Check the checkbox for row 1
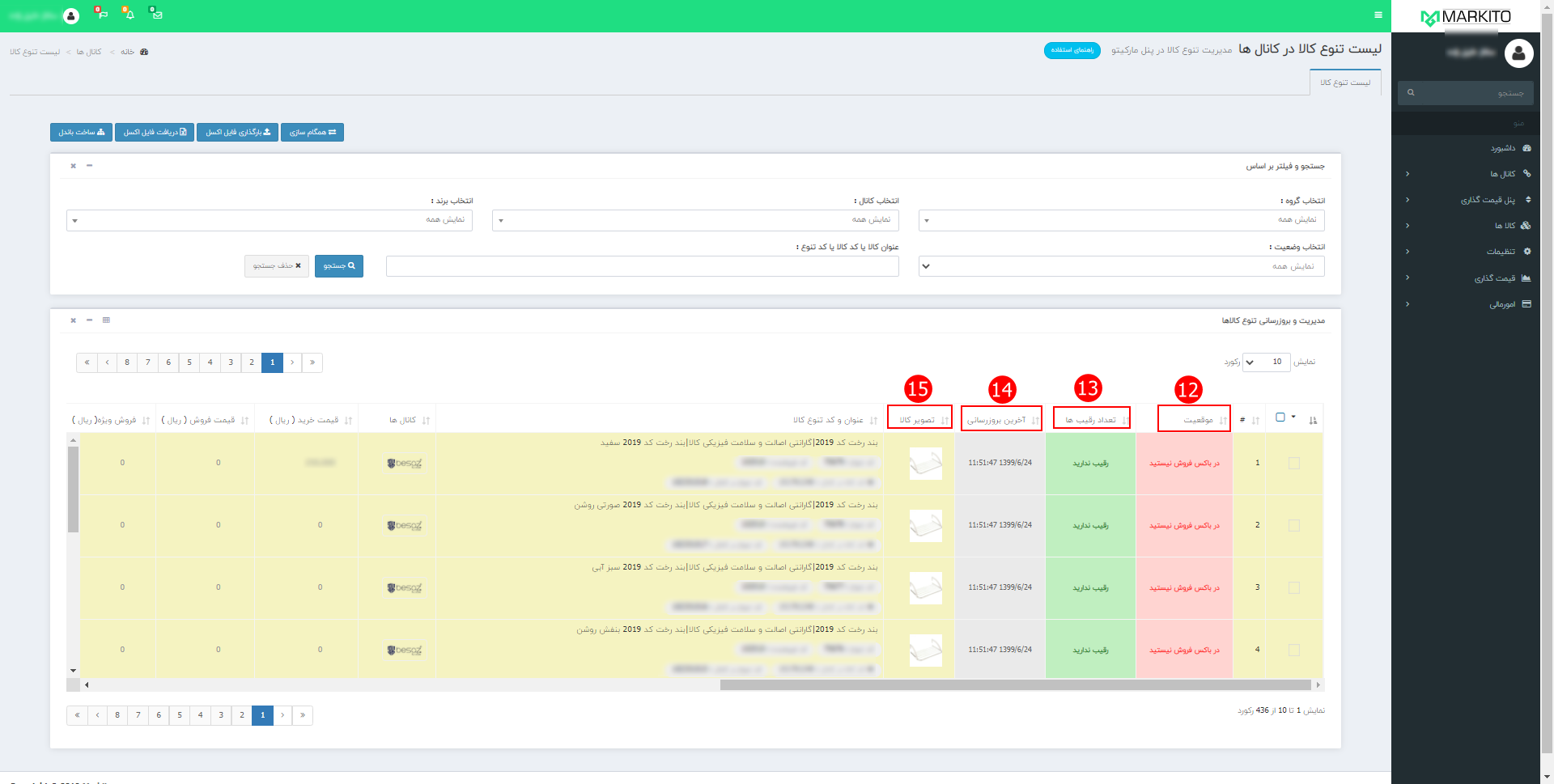This screenshot has width=1554, height=784. 1294,464
